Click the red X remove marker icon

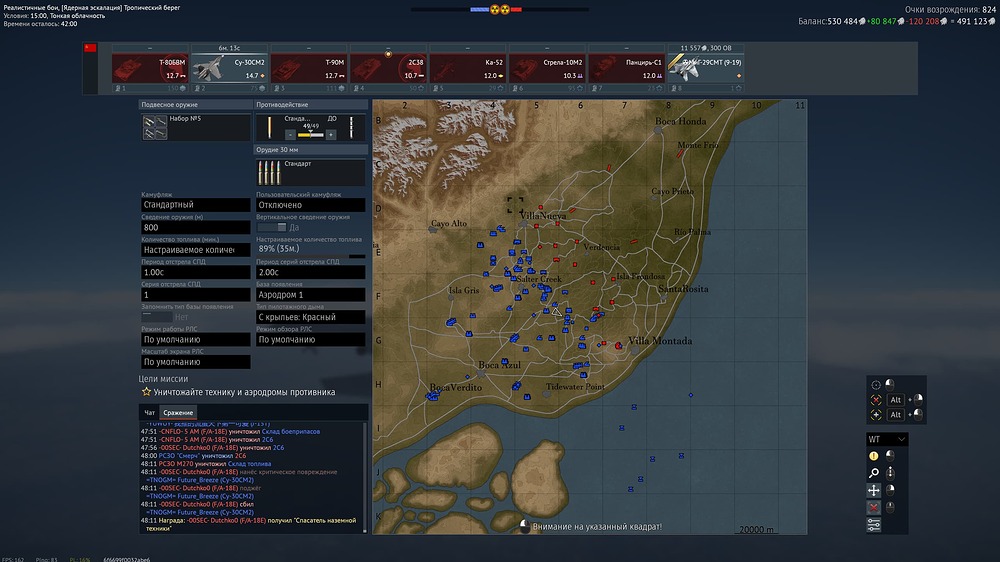coord(874,507)
